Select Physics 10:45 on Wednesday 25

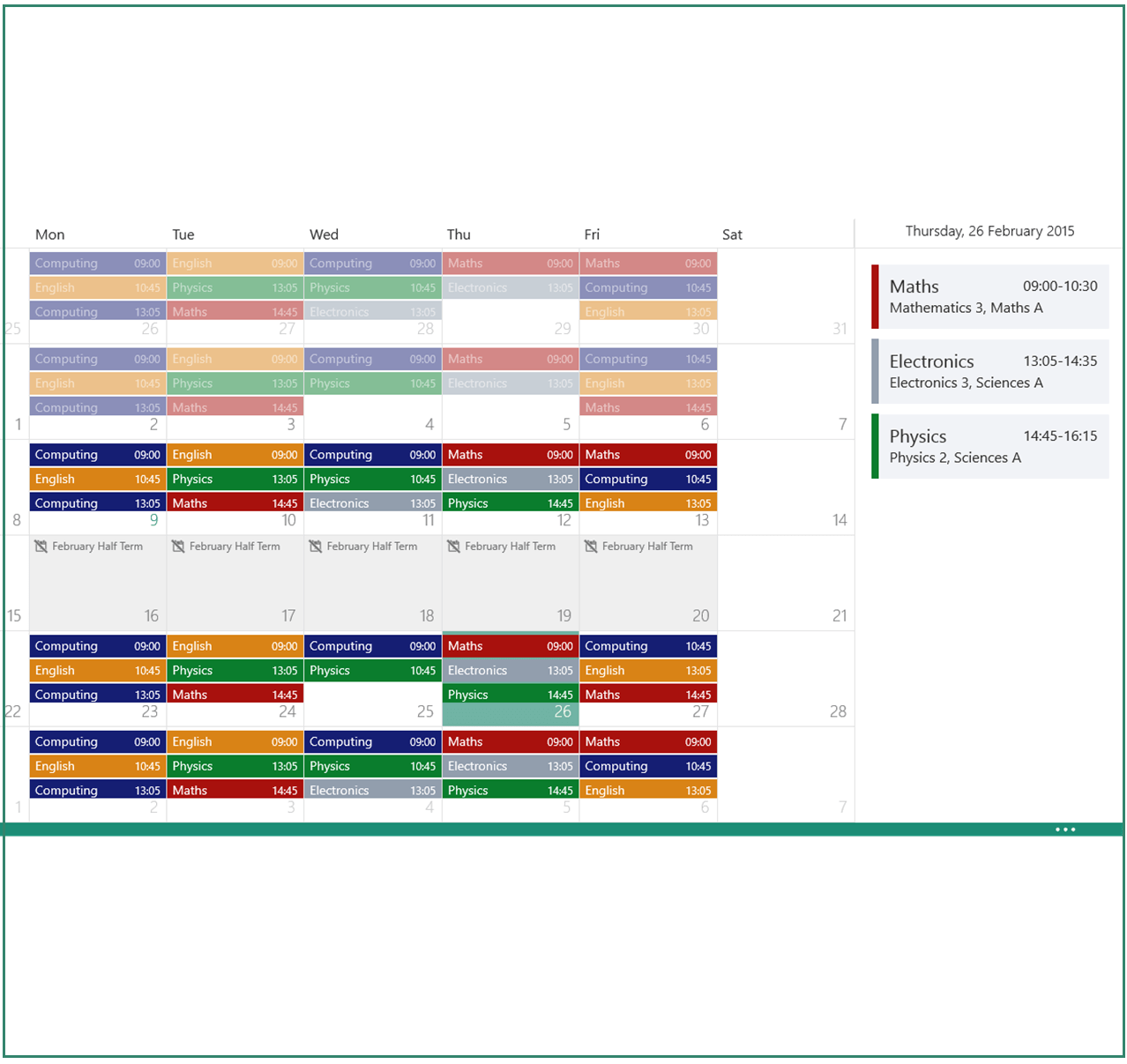tap(373, 671)
